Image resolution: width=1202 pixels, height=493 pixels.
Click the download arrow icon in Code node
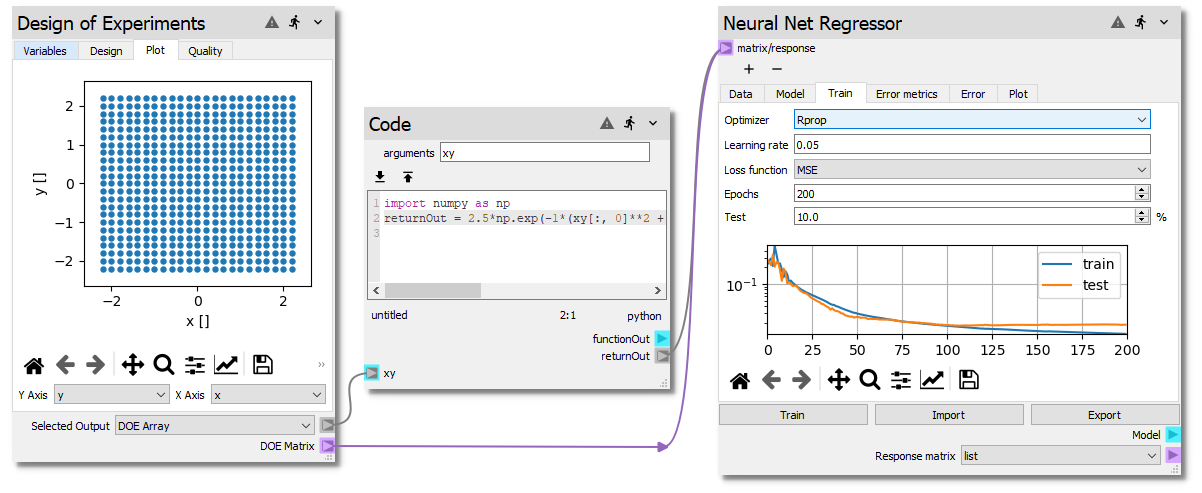click(380, 177)
